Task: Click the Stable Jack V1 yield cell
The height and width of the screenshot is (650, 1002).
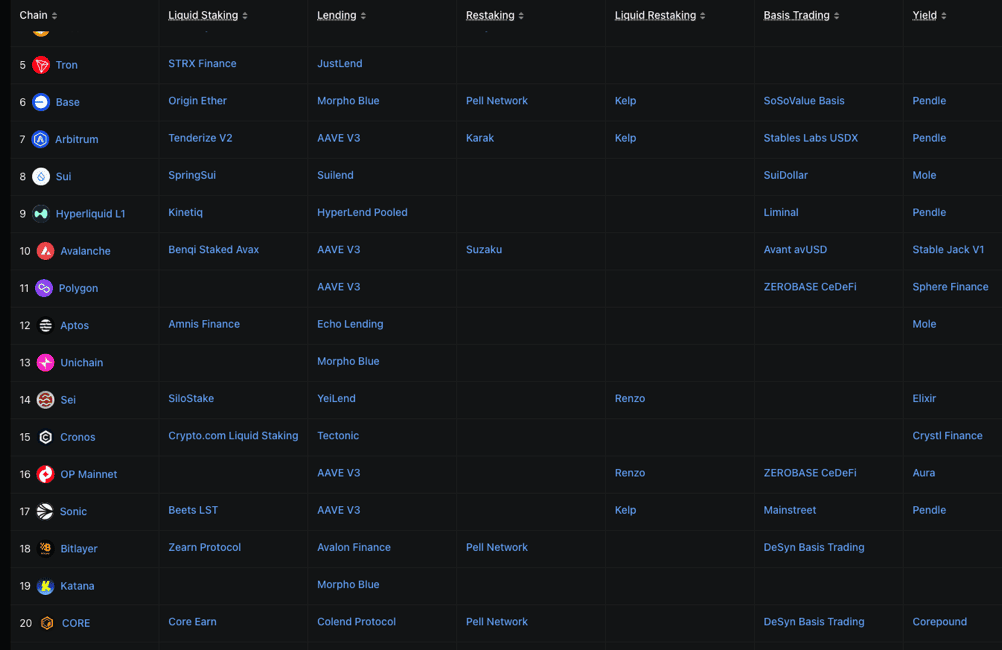Action: pyautogui.click(x=948, y=250)
